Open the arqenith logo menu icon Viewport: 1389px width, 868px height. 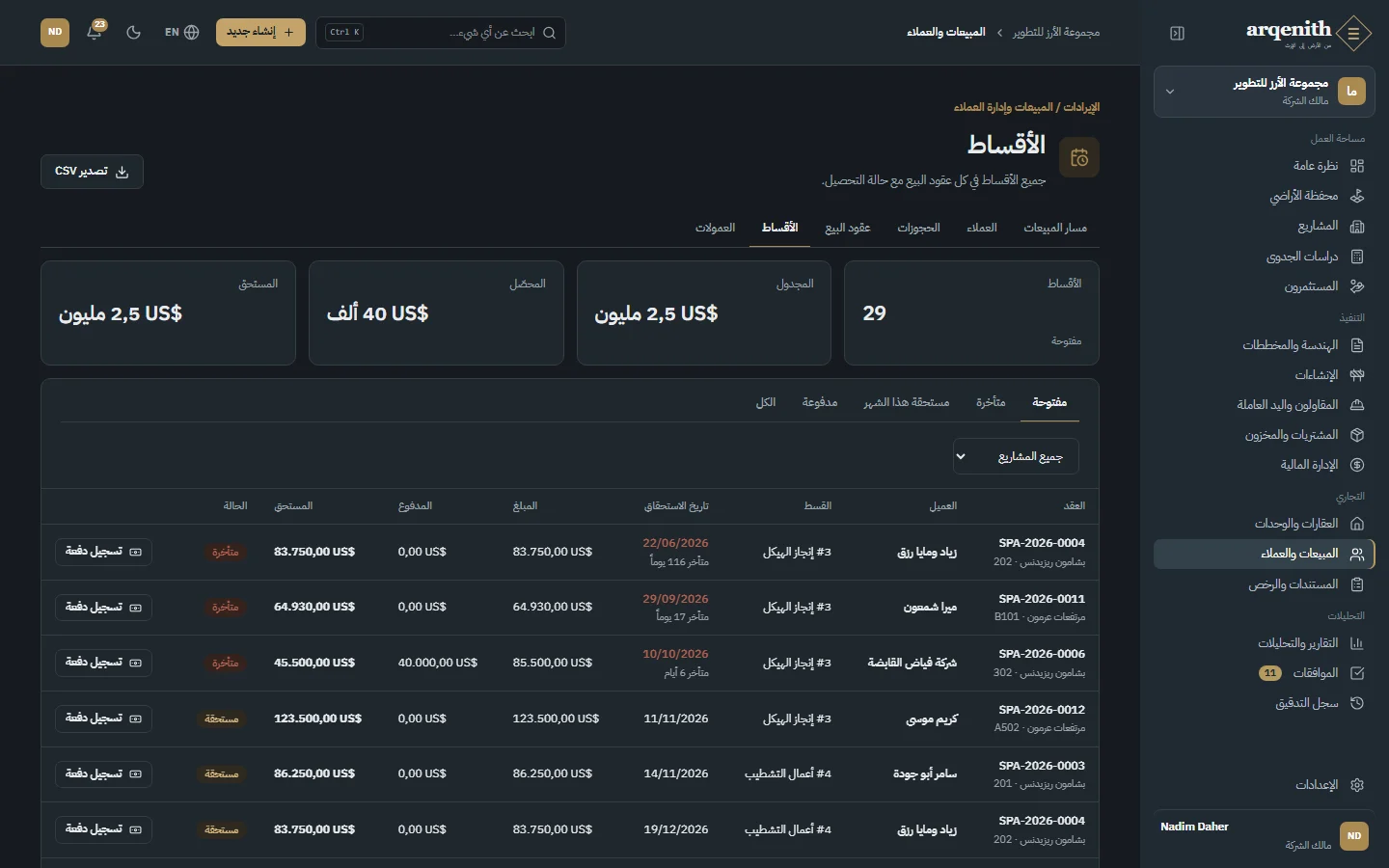coord(1354,33)
